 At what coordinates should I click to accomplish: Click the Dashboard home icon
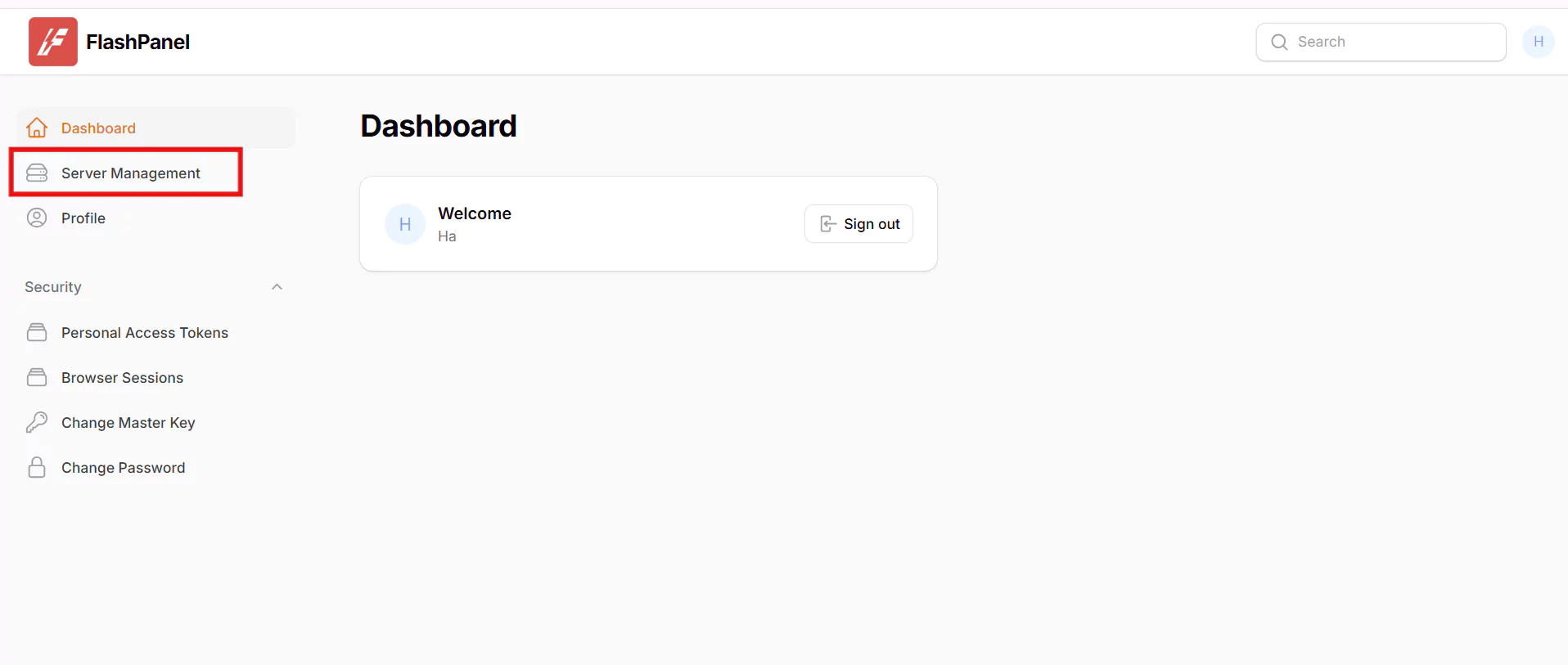point(37,128)
